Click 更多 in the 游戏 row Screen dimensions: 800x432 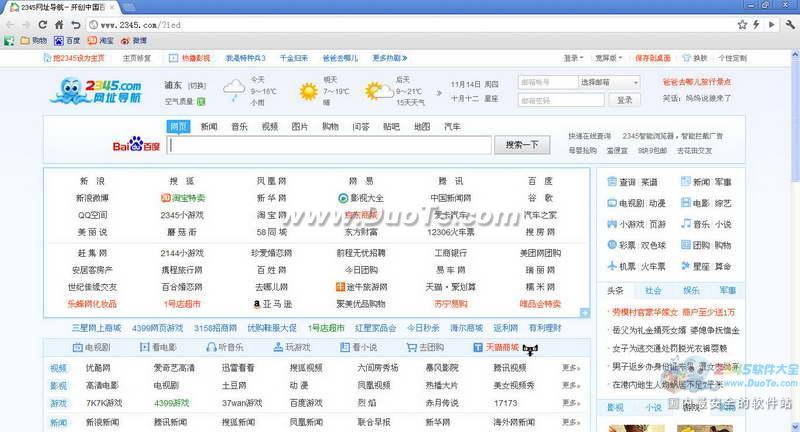[571, 403]
